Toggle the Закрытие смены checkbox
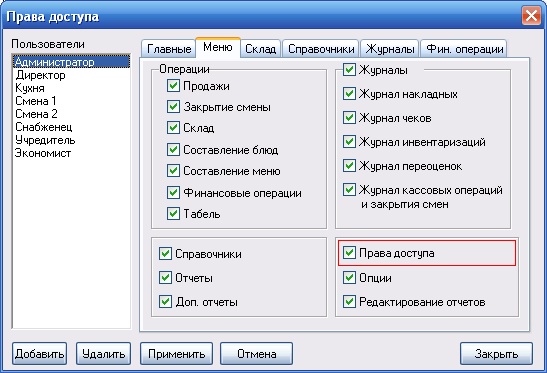The width and height of the screenshot is (547, 373). pos(173,107)
